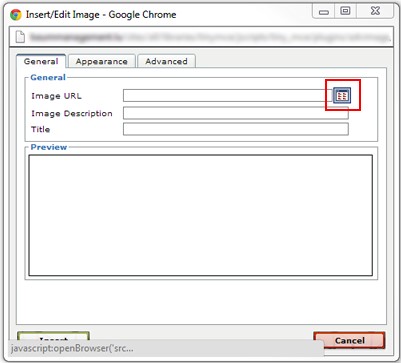This screenshot has width=401, height=363.
Task: Open the Advanced tab
Action: (166, 61)
